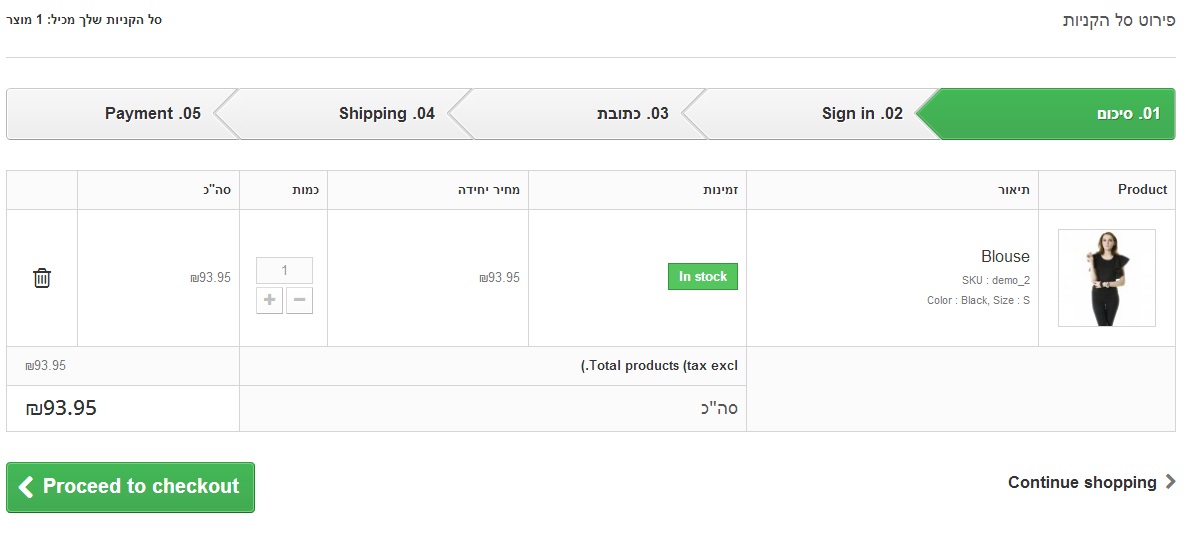The image size is (1187, 536).
Task: Click the green In stock badge
Action: (702, 277)
